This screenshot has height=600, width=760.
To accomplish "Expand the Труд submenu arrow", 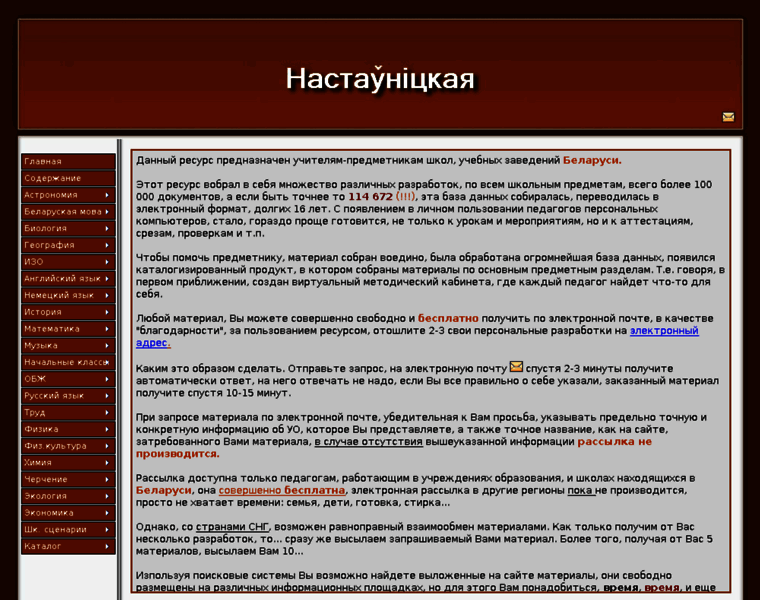I will click(x=107, y=412).
